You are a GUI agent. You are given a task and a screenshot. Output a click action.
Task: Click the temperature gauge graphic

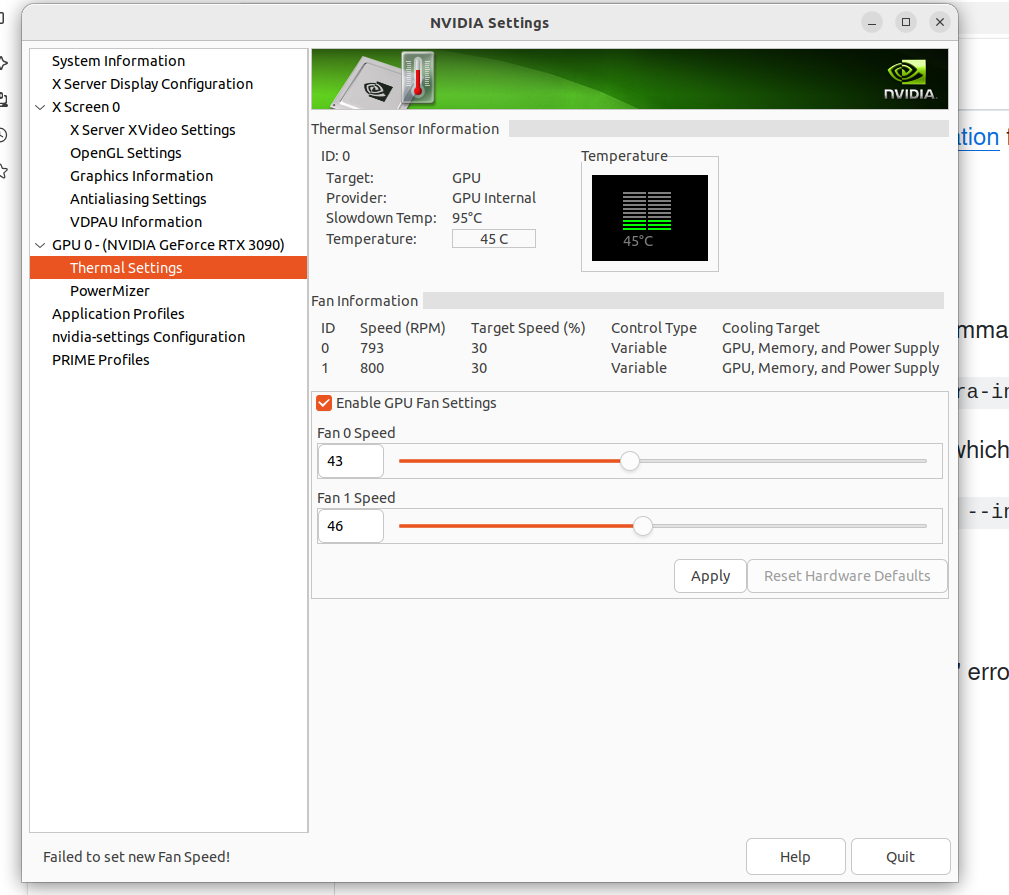pyautogui.click(x=650, y=218)
